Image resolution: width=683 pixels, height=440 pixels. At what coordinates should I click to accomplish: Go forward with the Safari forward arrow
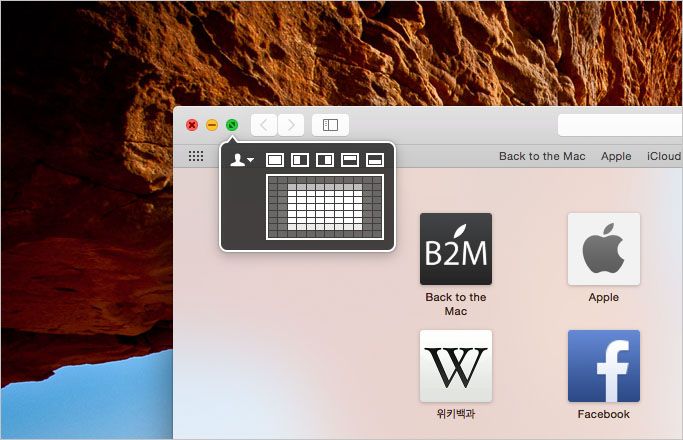(291, 125)
